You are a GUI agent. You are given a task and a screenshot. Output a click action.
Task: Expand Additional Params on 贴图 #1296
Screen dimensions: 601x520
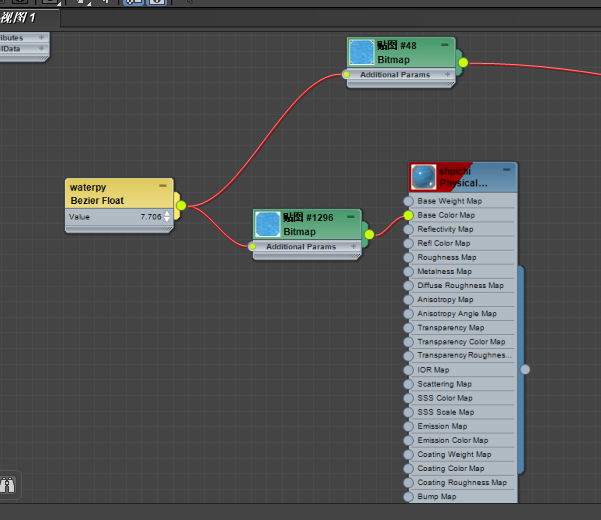(x=353, y=246)
